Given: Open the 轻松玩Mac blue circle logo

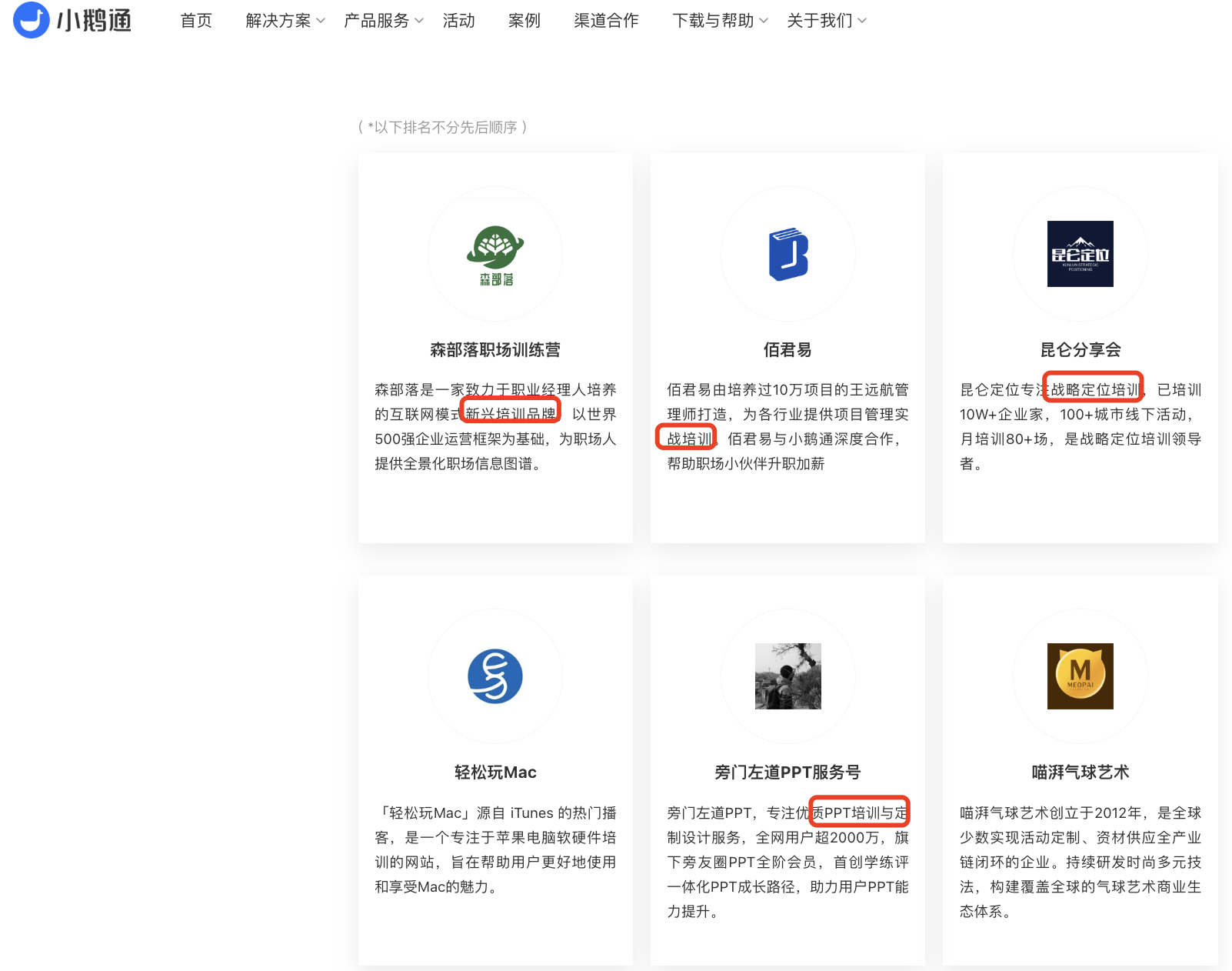Looking at the screenshot, I should point(495,676).
